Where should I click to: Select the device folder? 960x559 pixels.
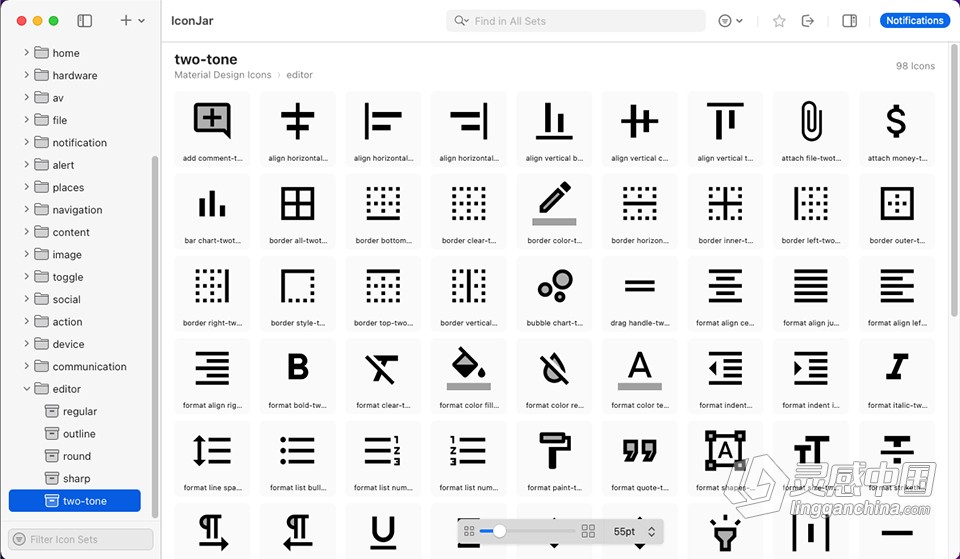click(x=59, y=344)
